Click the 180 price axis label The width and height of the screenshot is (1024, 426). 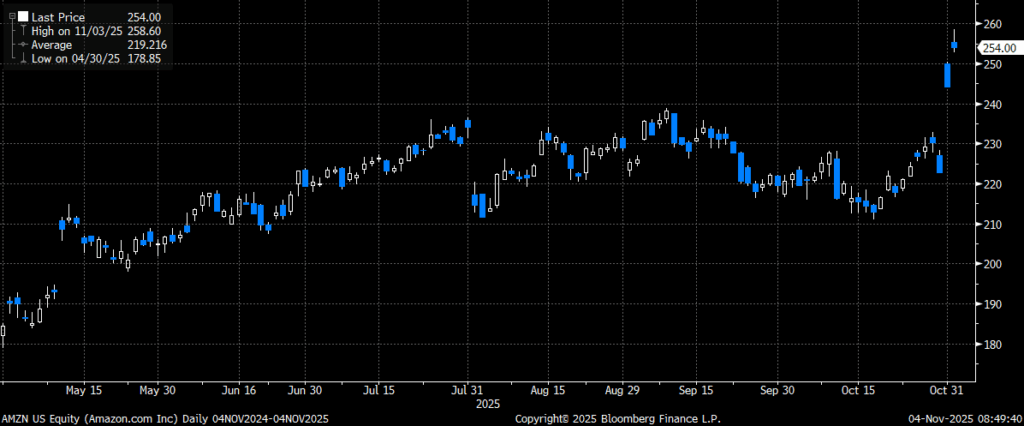pyautogui.click(x=993, y=345)
